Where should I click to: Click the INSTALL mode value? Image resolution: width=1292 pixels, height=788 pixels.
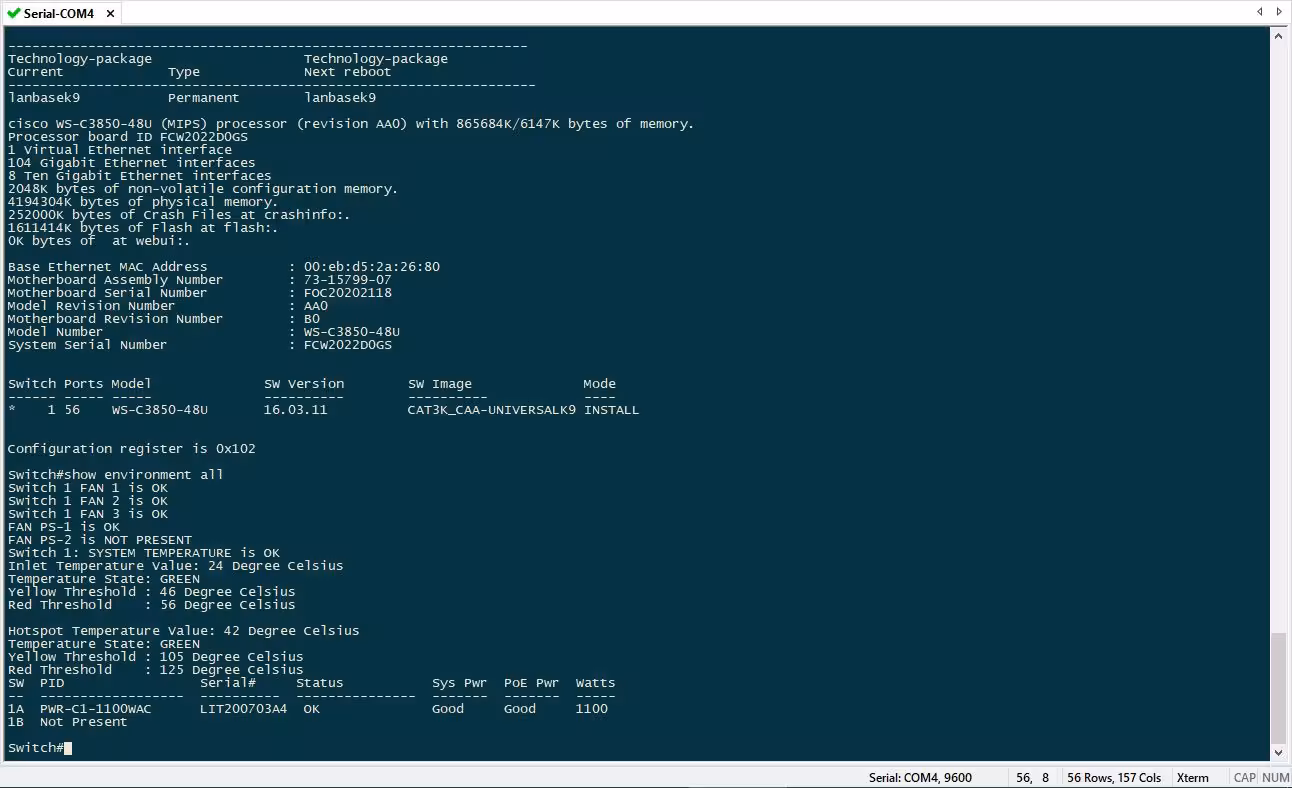612,410
